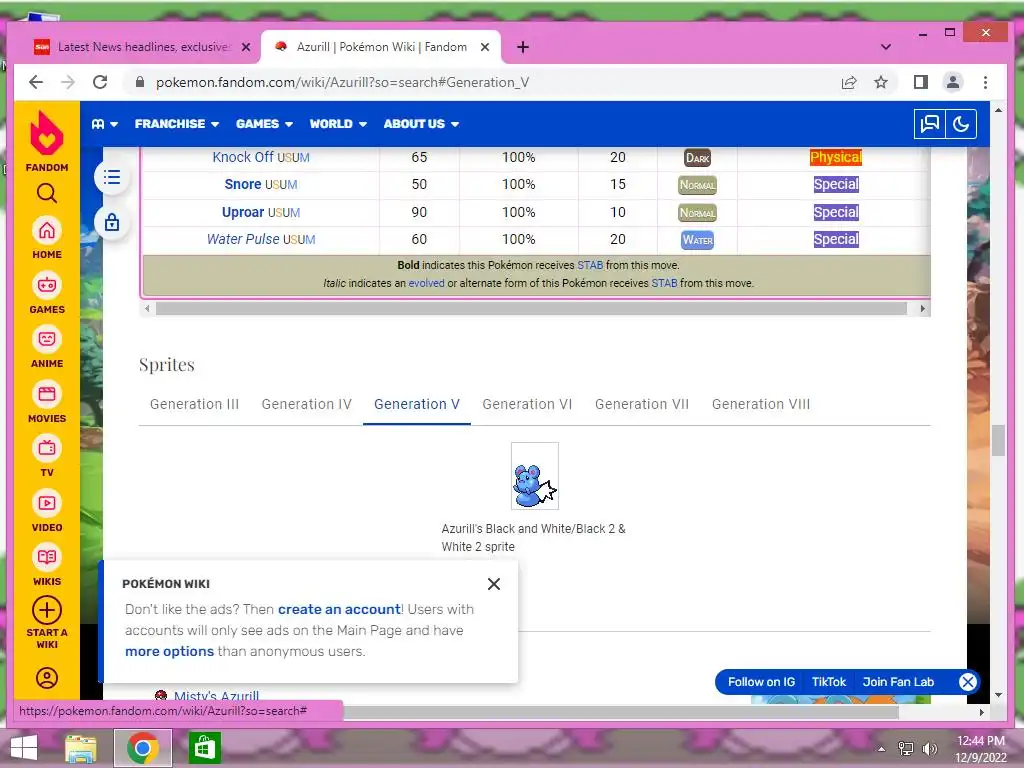Switch to Generation III sprites tab

[195, 404]
